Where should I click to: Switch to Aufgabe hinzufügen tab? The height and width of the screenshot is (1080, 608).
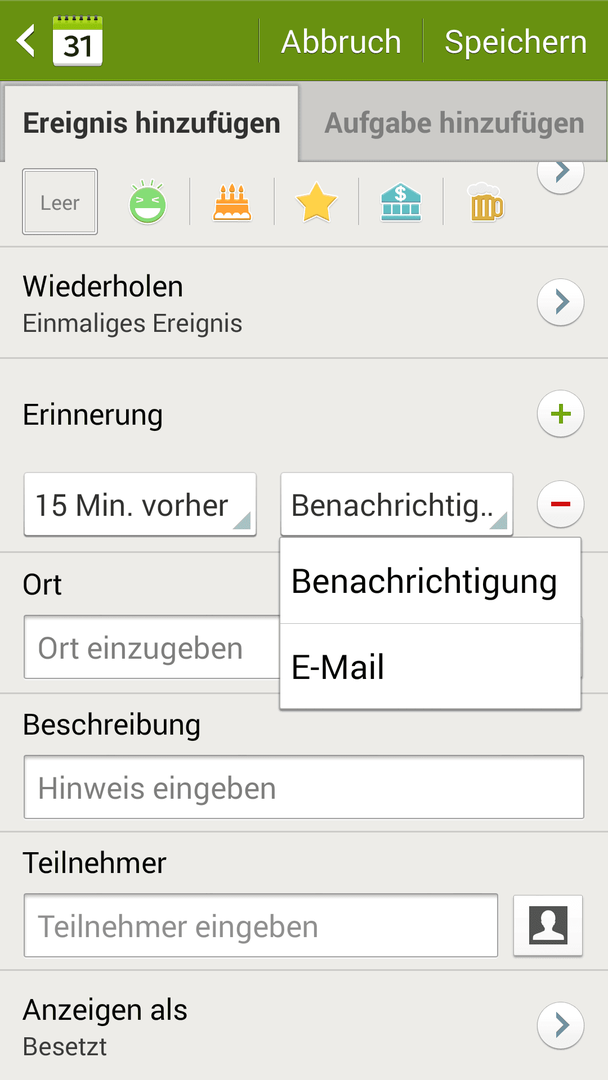[x=454, y=124]
